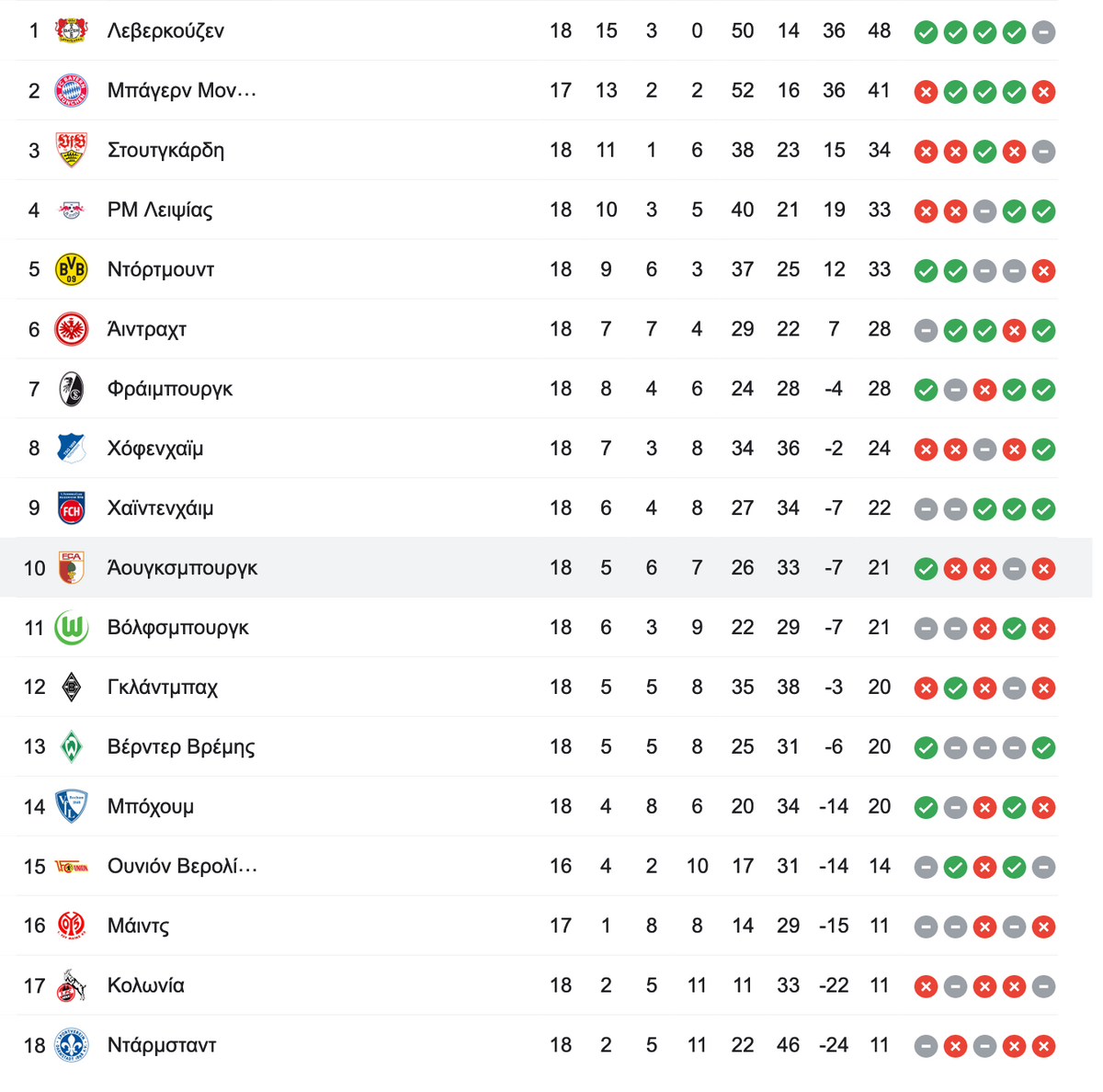Click the Köln goat crest

pos(71,985)
